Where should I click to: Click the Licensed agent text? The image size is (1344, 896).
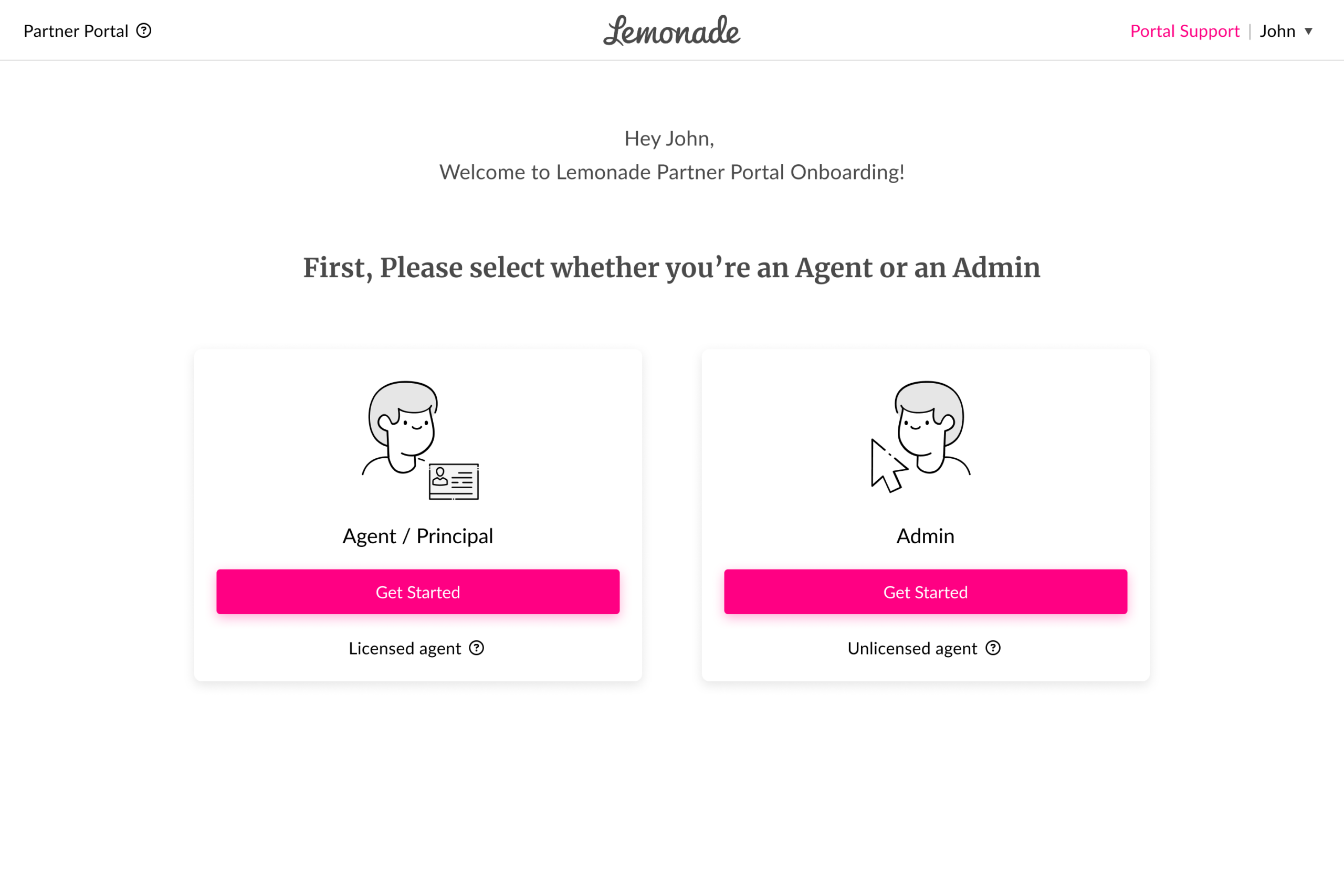(405, 649)
